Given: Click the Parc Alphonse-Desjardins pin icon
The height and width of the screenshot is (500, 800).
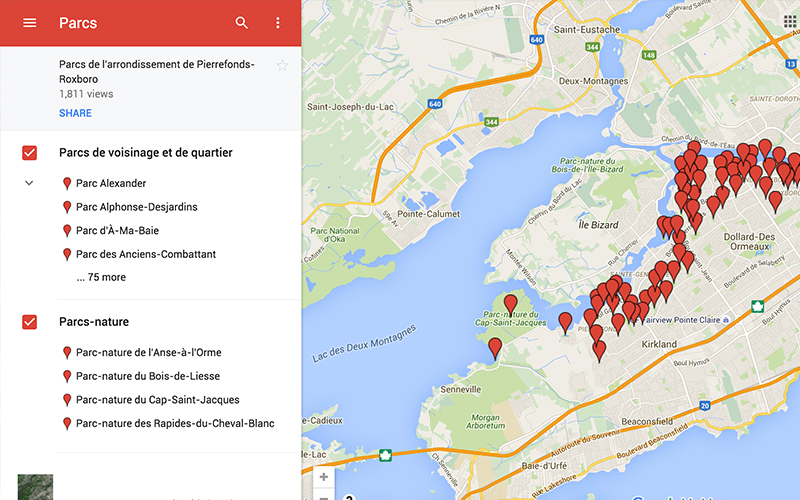Looking at the screenshot, I should coord(67,207).
